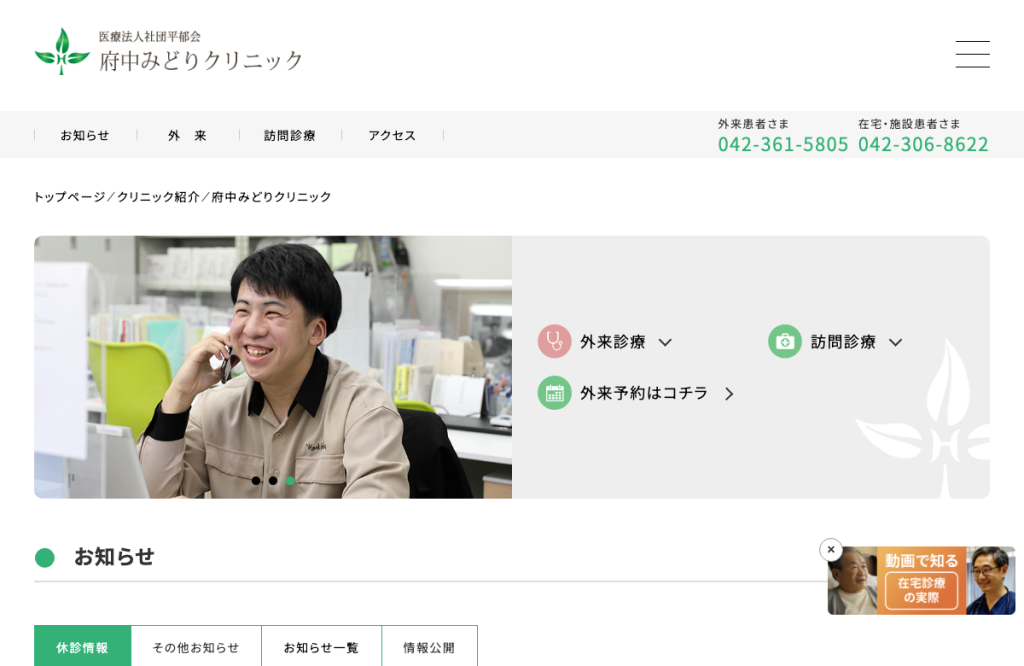Click the 医療法人社団平郁会 text
Screen dimensions: 1024x666
coord(150,37)
